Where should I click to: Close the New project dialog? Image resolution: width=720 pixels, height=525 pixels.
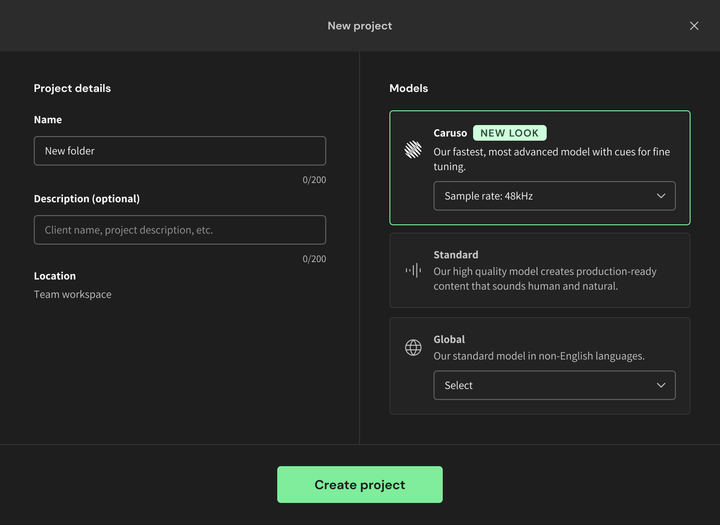(694, 26)
